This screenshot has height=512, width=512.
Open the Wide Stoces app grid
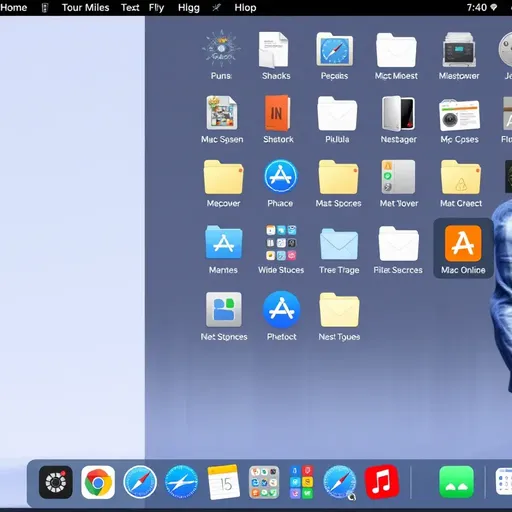point(281,243)
